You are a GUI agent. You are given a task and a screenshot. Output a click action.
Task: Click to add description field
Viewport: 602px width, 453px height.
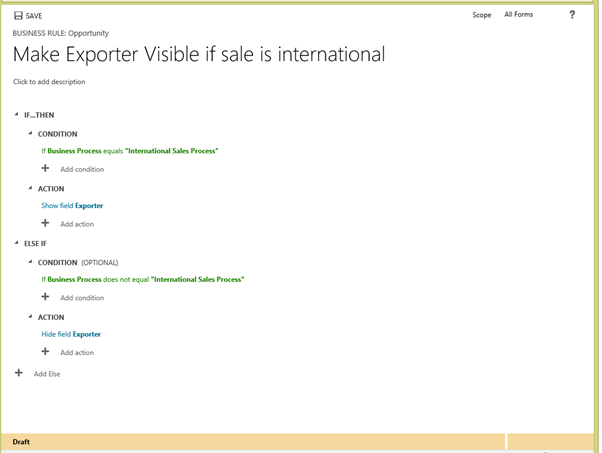point(49,82)
